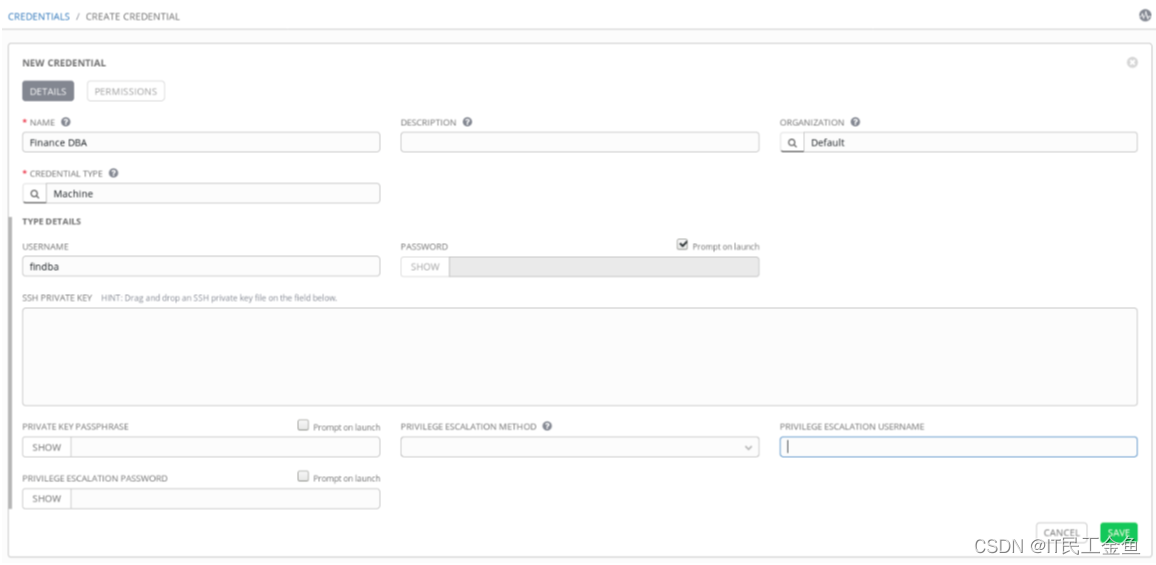Enable Prompt on launch for Privilege Escalation Password
Screen dimensions: 1156x565
(x=303, y=476)
